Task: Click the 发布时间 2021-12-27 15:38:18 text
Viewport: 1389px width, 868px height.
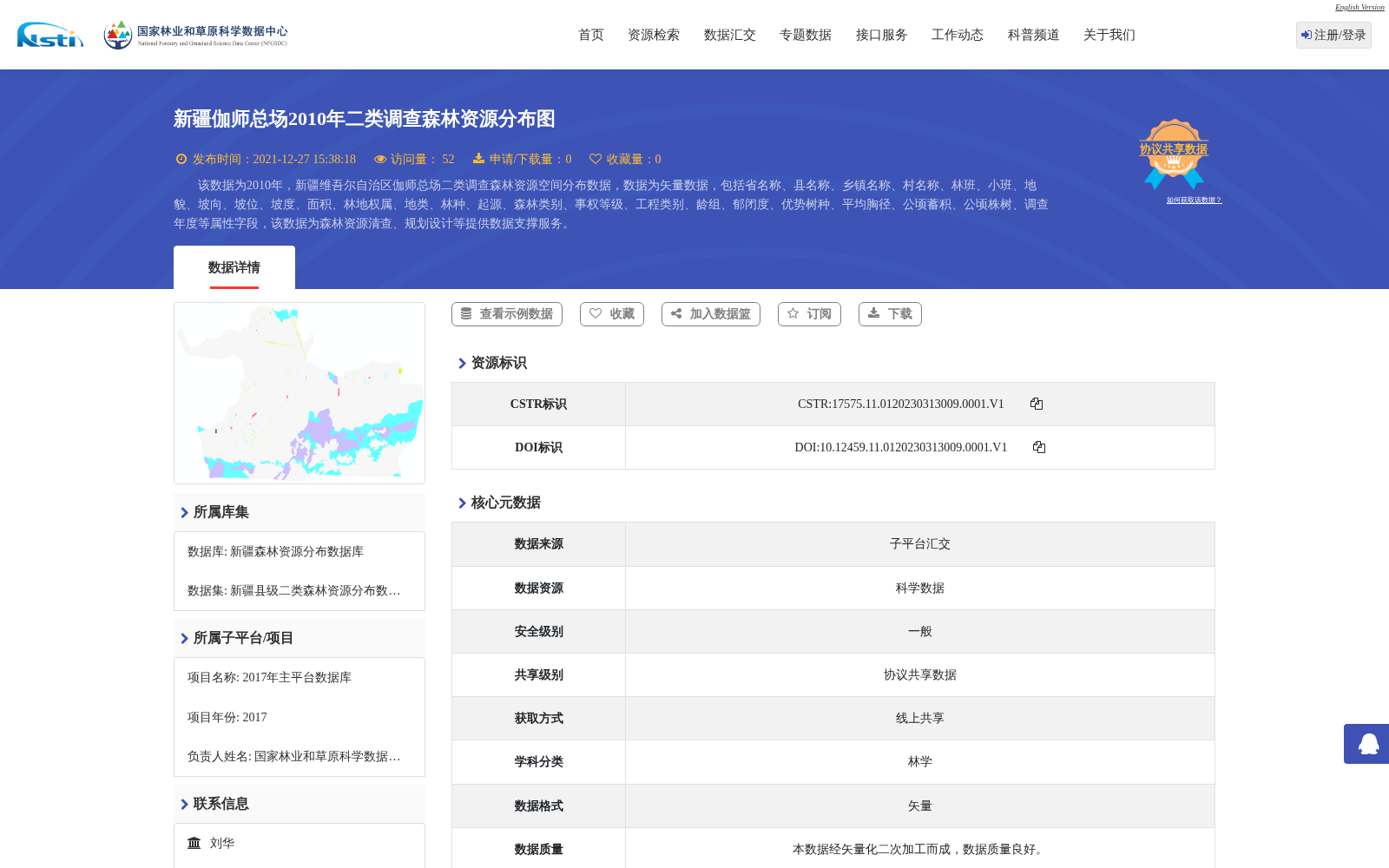Action: click(x=274, y=159)
